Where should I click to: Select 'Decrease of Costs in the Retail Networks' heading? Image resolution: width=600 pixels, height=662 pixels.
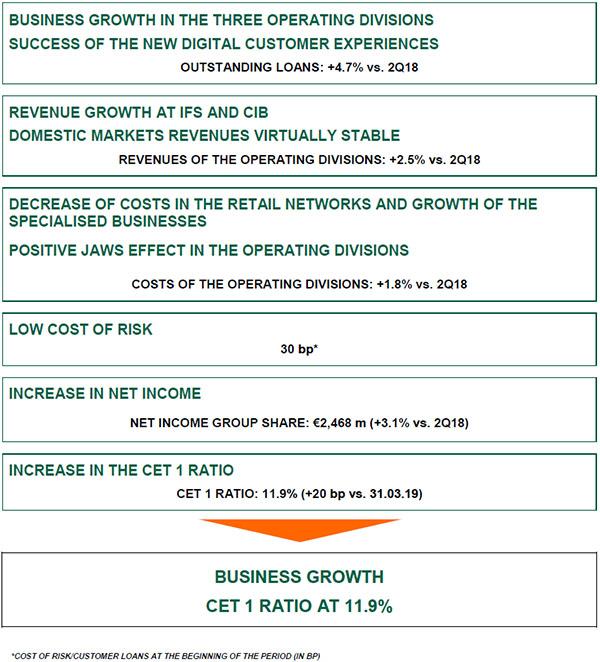(x=273, y=204)
